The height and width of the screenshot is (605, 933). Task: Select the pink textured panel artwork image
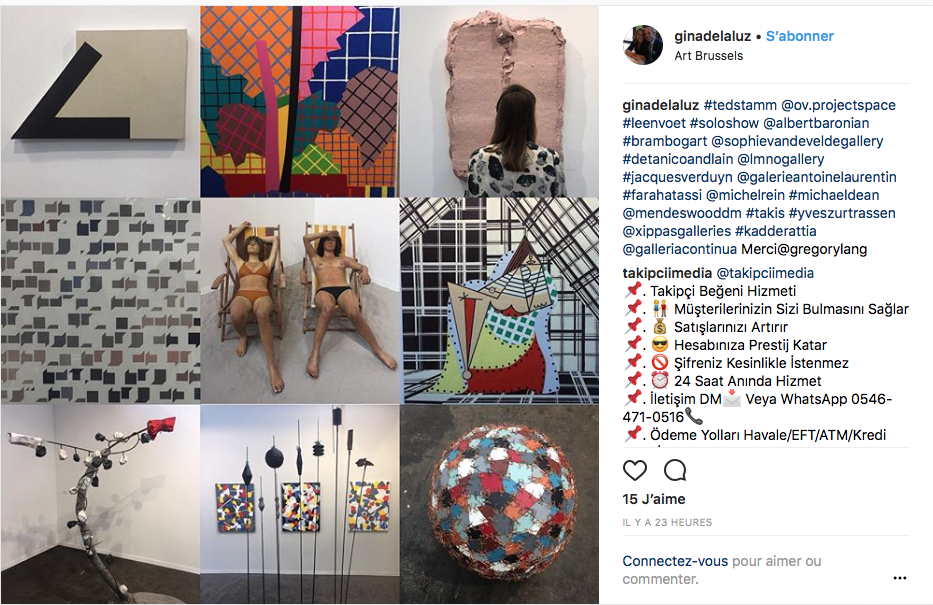tap(499, 102)
